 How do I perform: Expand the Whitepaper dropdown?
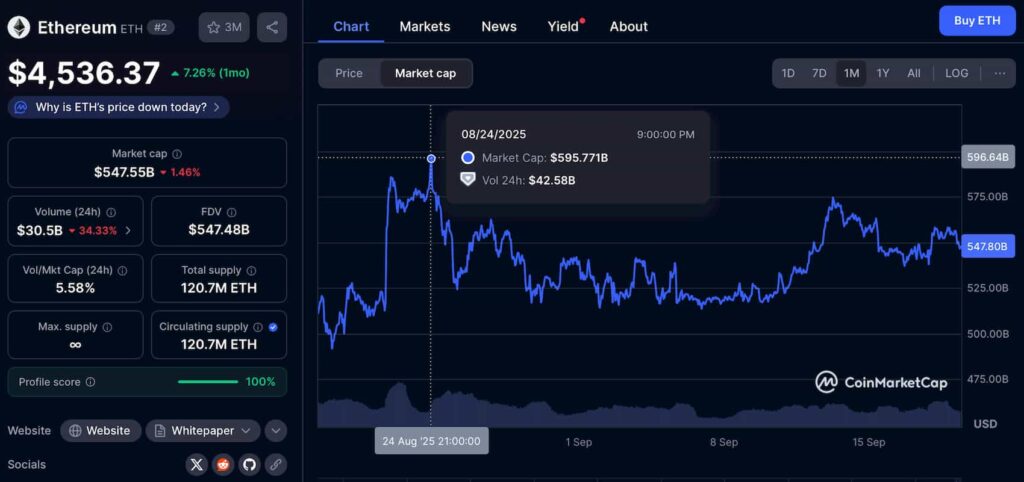pyautogui.click(x=203, y=430)
